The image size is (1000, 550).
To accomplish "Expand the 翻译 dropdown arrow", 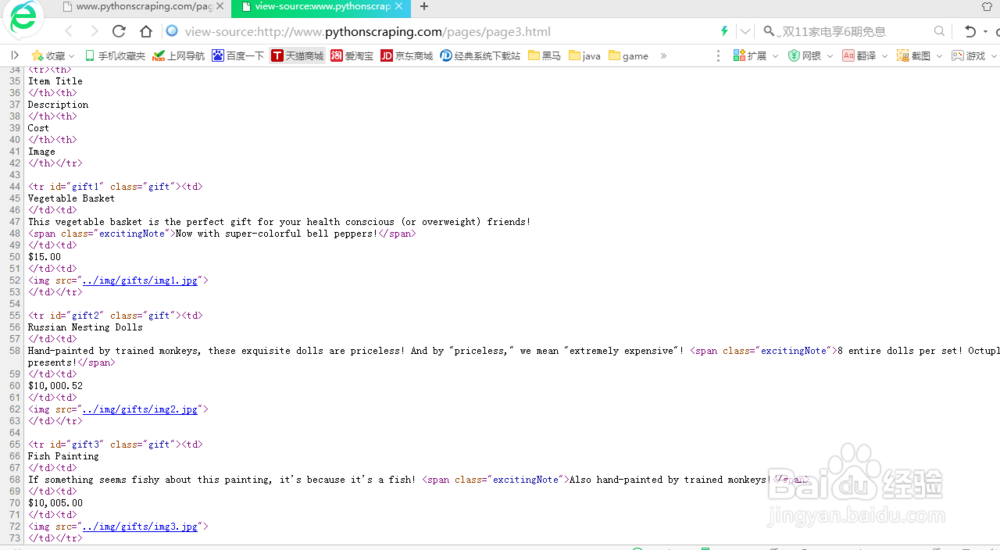I will point(885,56).
